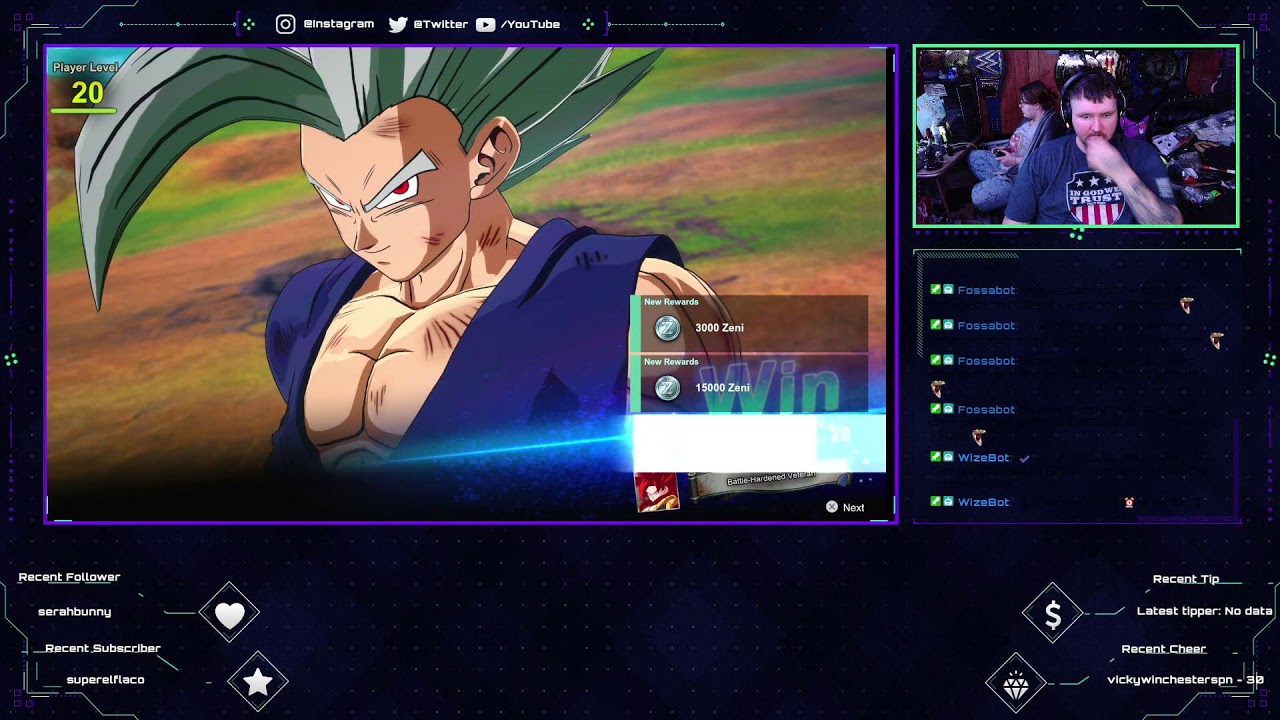Click the star subscriber icon

coord(258,682)
